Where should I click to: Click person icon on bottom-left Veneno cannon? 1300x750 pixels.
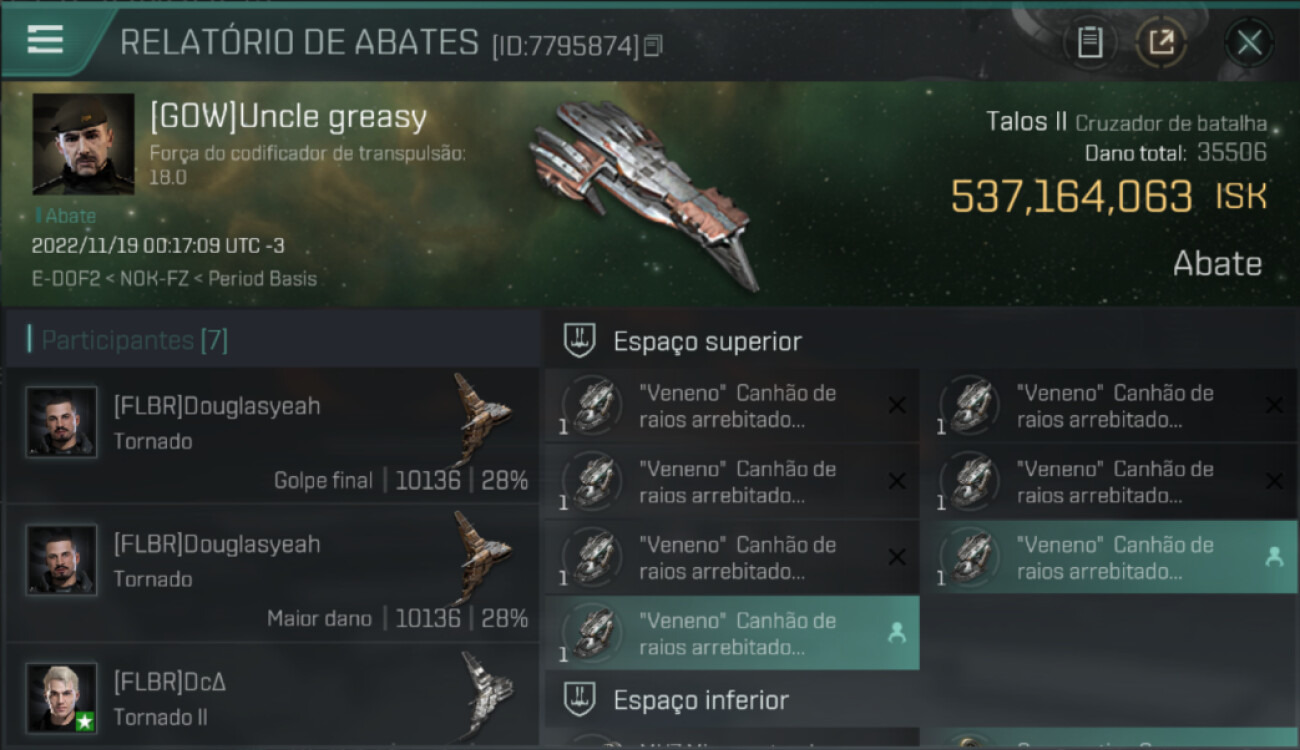pos(897,633)
